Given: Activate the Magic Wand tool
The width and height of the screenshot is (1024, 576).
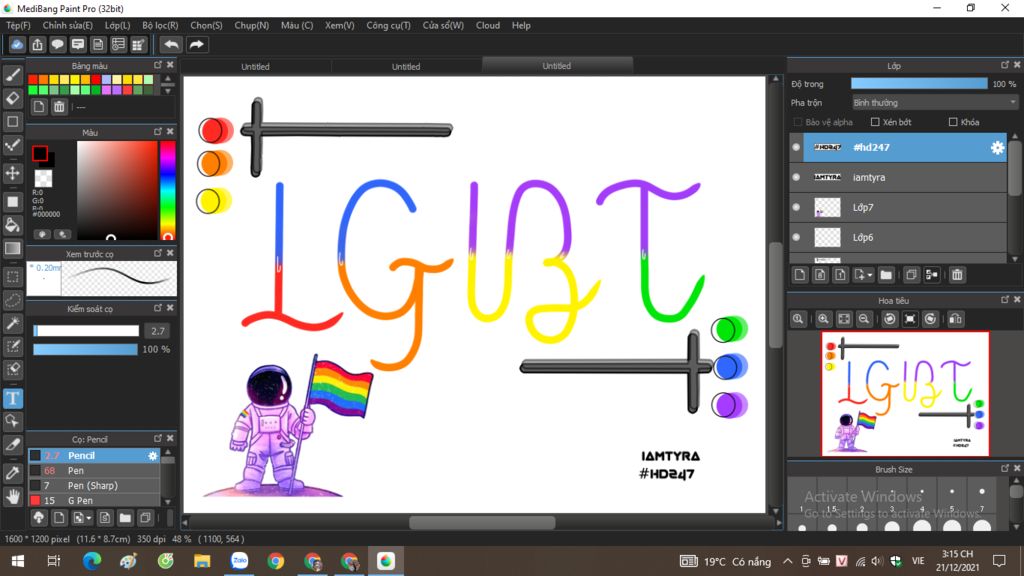Looking at the screenshot, I should coord(12,324).
